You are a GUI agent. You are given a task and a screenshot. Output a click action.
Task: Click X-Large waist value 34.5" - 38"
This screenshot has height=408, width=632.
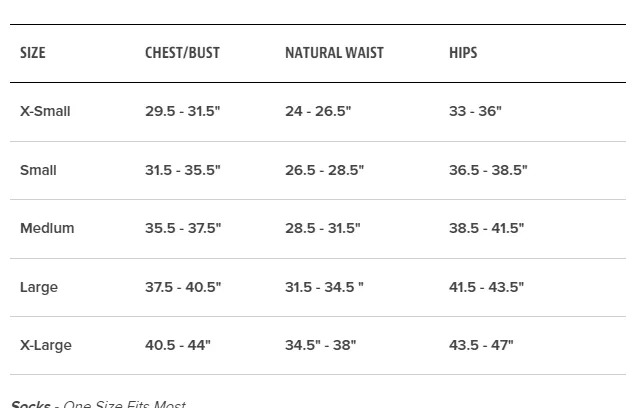point(320,346)
